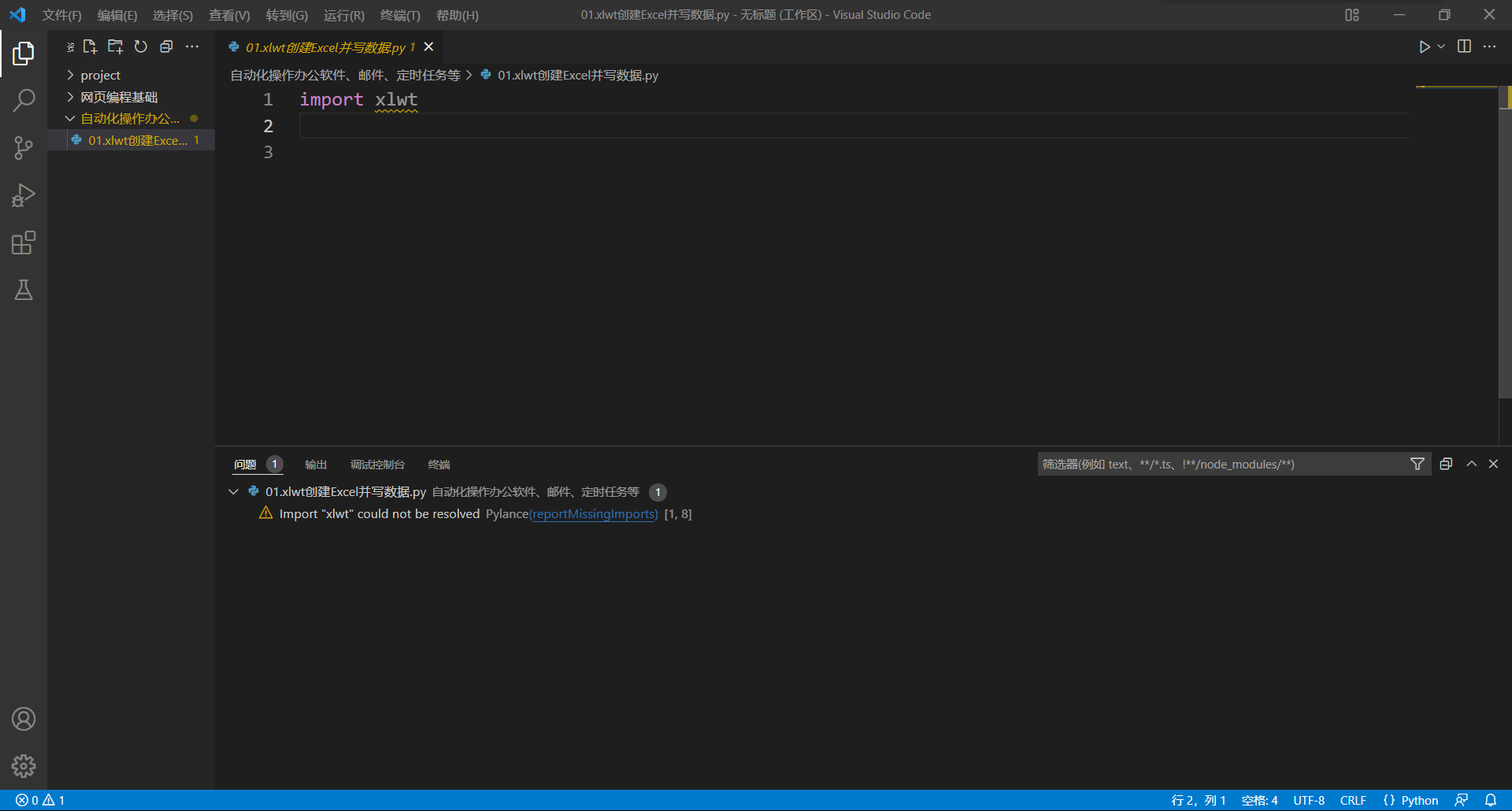Open the Search view in activity bar
The height and width of the screenshot is (811, 1512).
coord(24,101)
